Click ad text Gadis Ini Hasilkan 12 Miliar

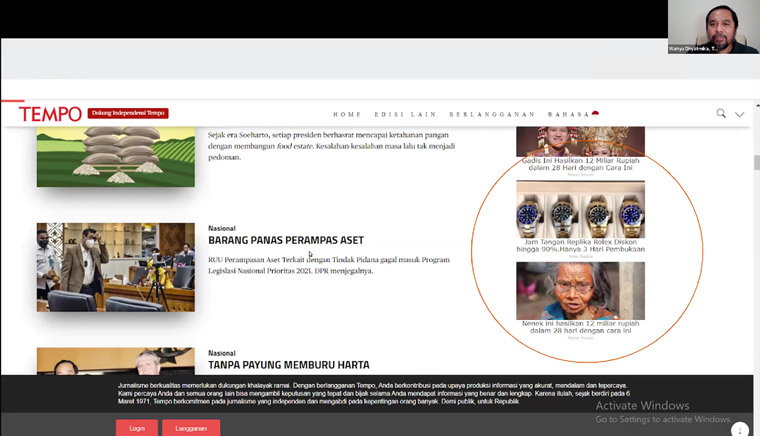581,164
